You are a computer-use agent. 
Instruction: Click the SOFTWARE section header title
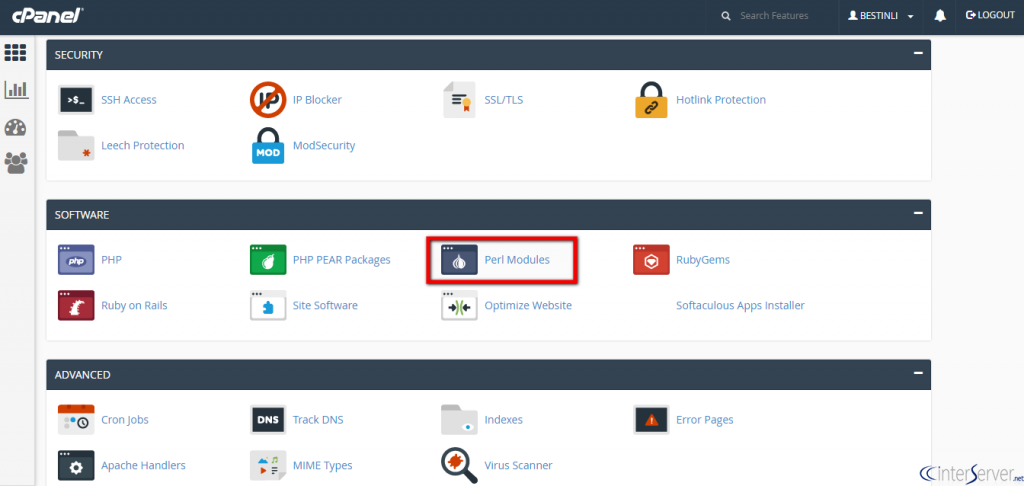82,214
